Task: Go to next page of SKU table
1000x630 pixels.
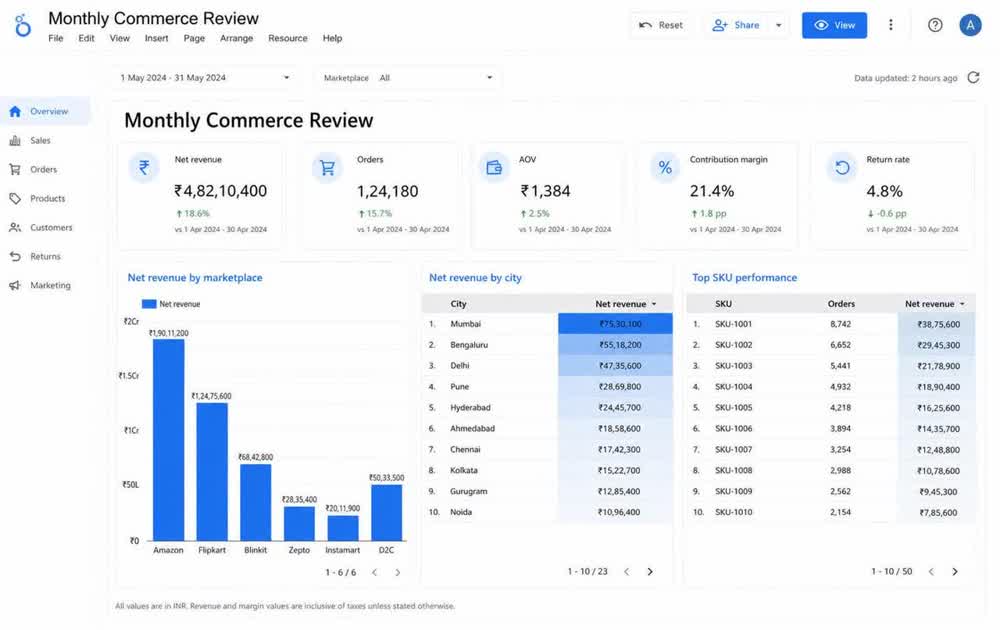Action: click(x=955, y=571)
